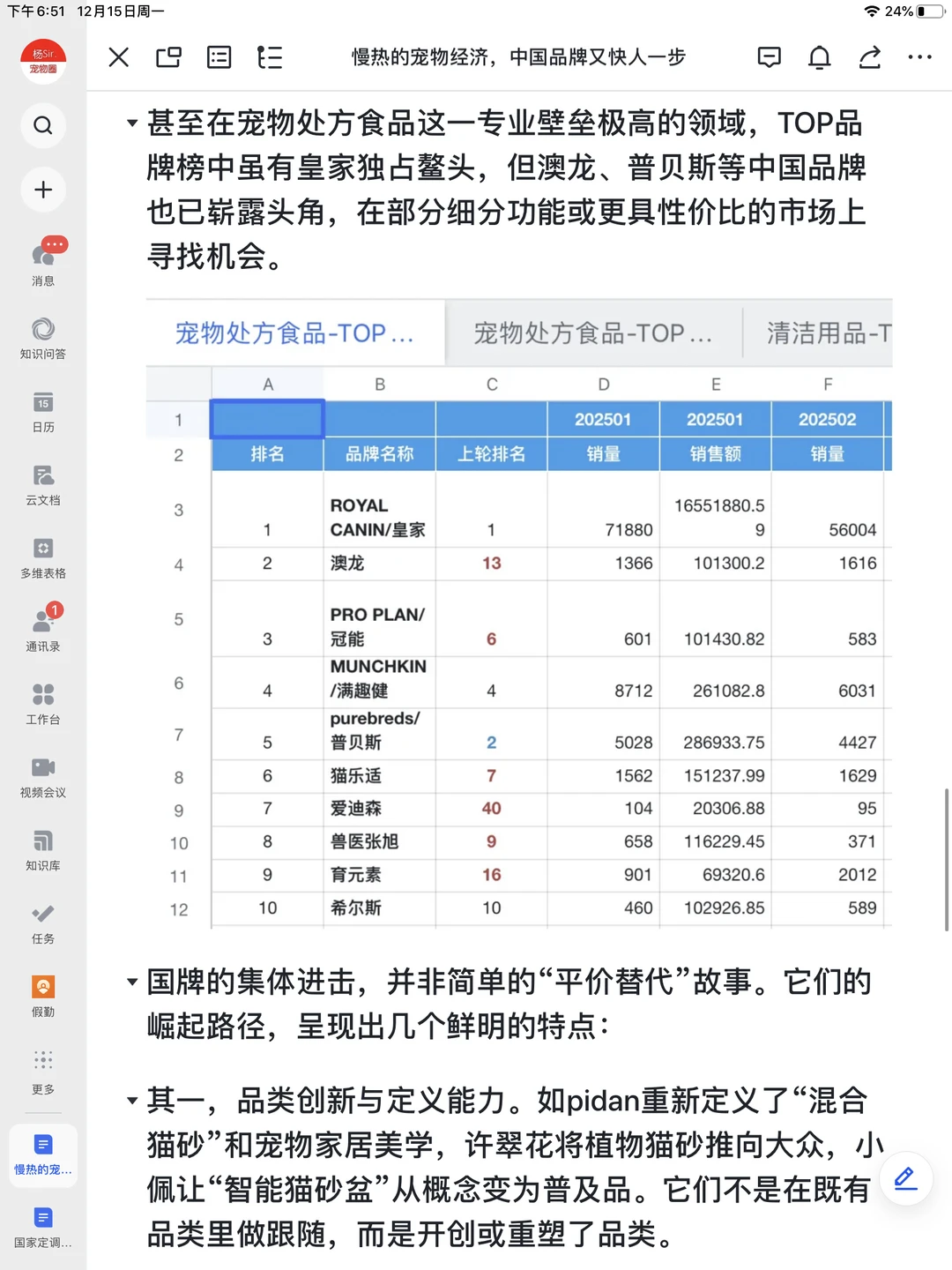Viewport: 952px width, 1270px height.
Task: Open the notification bell
Action: (x=819, y=57)
